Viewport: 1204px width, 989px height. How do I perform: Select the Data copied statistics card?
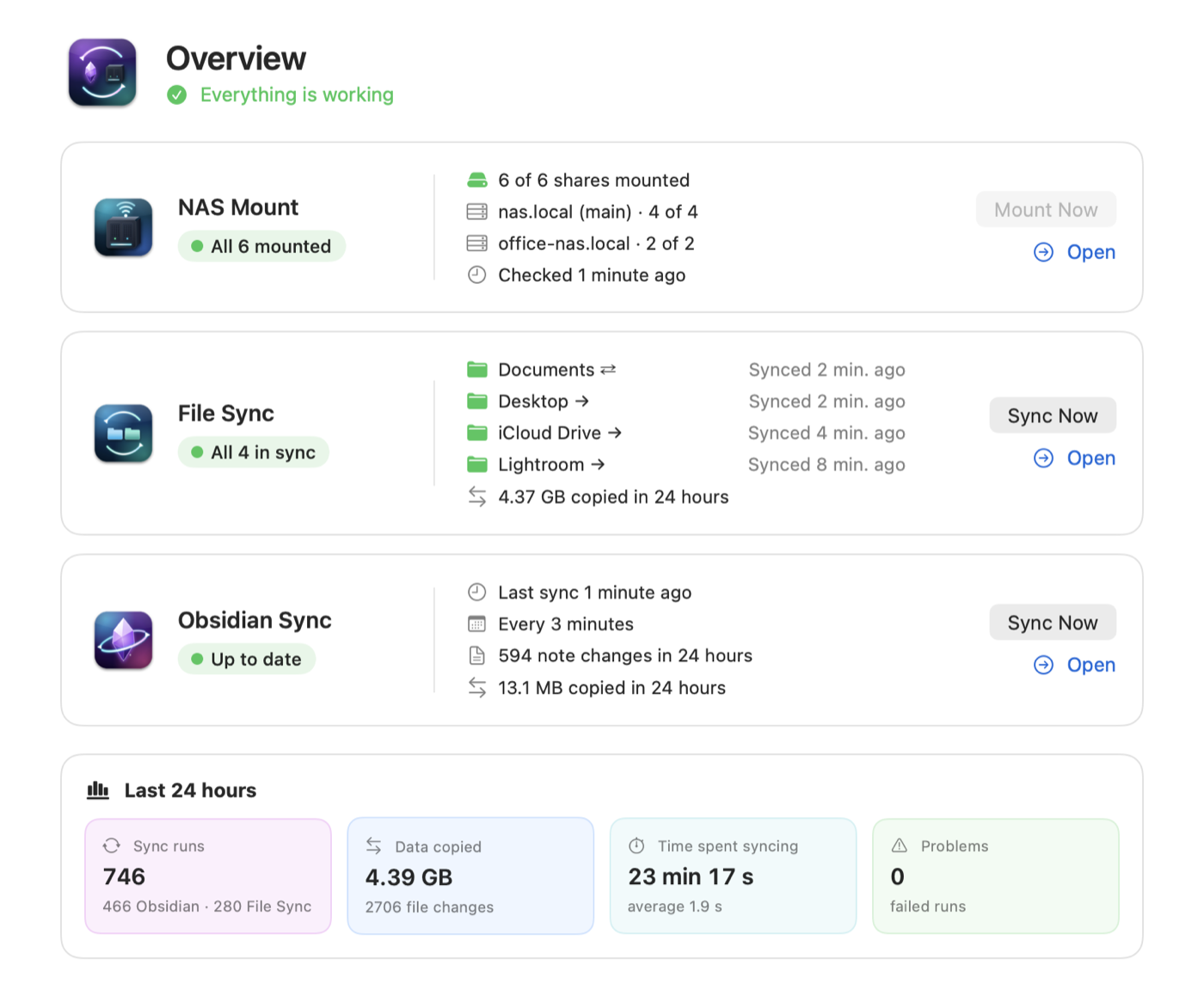click(470, 875)
